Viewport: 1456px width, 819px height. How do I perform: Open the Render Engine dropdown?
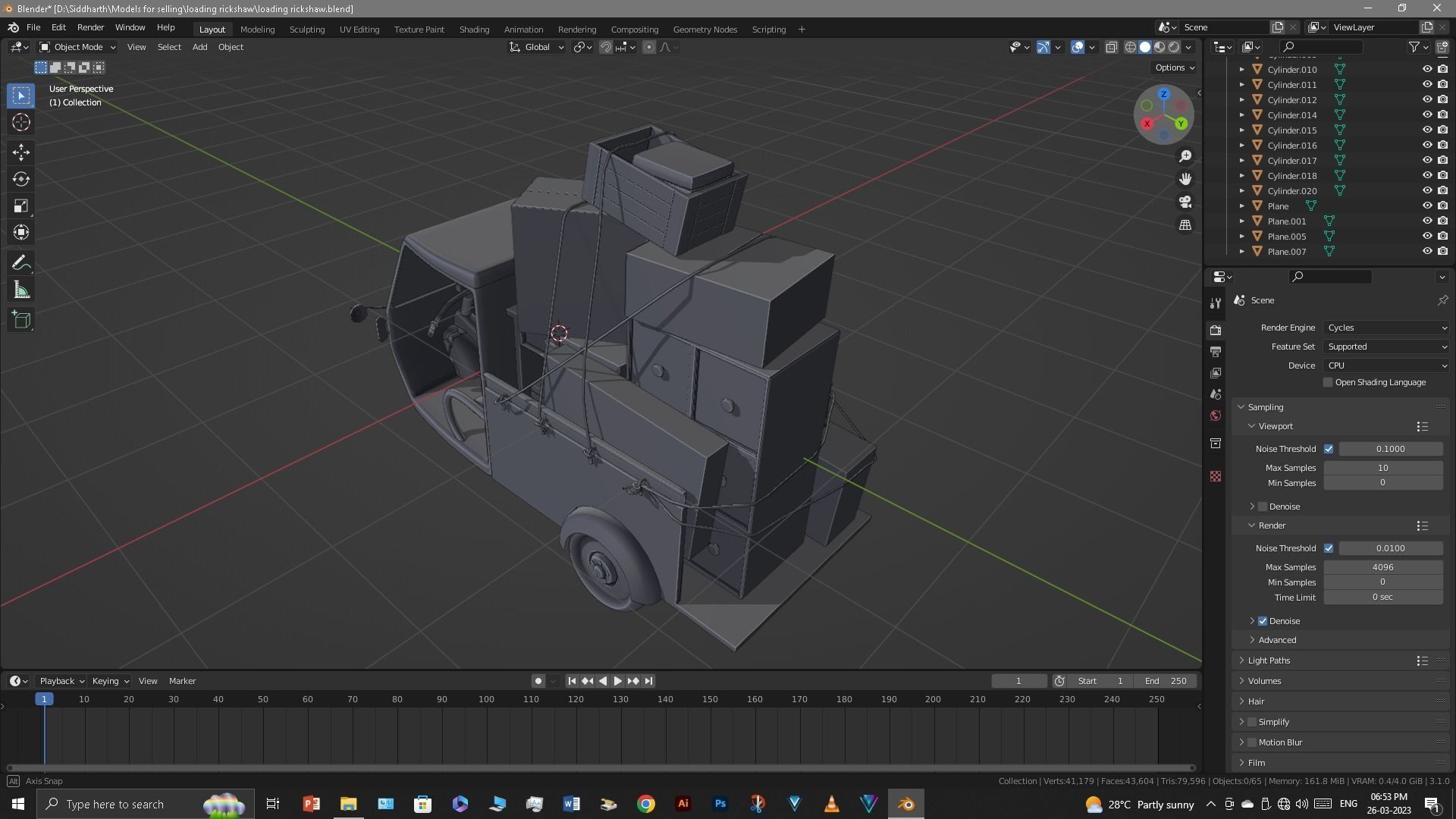pos(1386,328)
